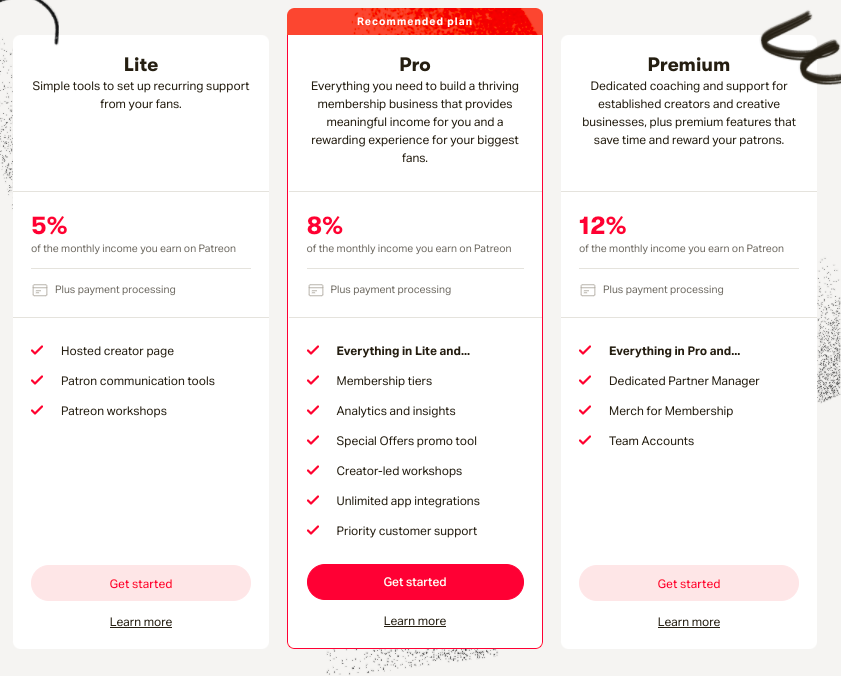Click the checkmark beside Hosted creator page
This screenshot has width=841, height=676.
point(38,351)
